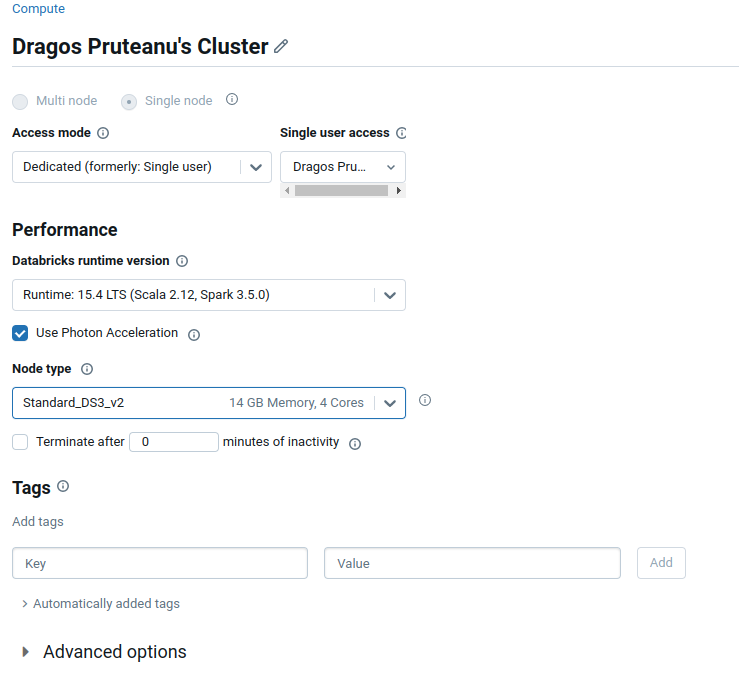Image resolution: width=739 pixels, height=682 pixels.
Task: Click info icon beside Node type label
Action: point(87,369)
